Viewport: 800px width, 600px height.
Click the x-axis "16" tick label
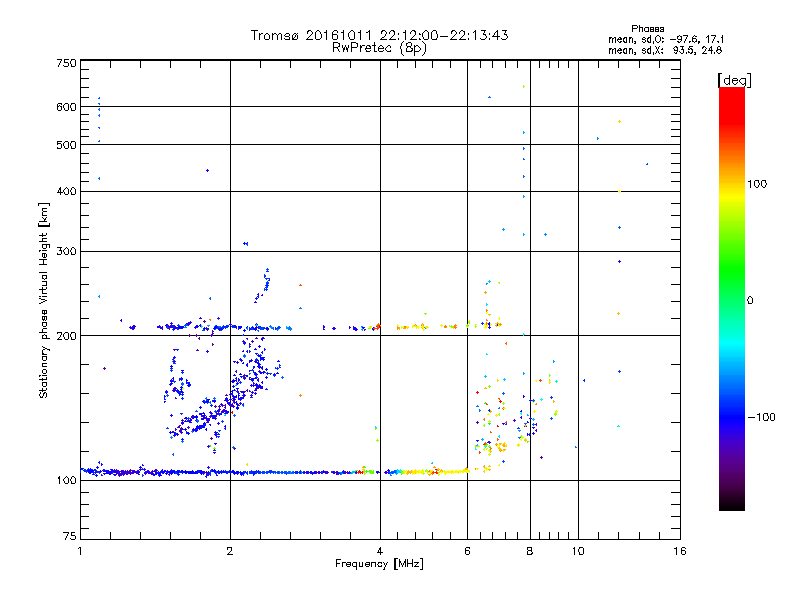click(680, 551)
